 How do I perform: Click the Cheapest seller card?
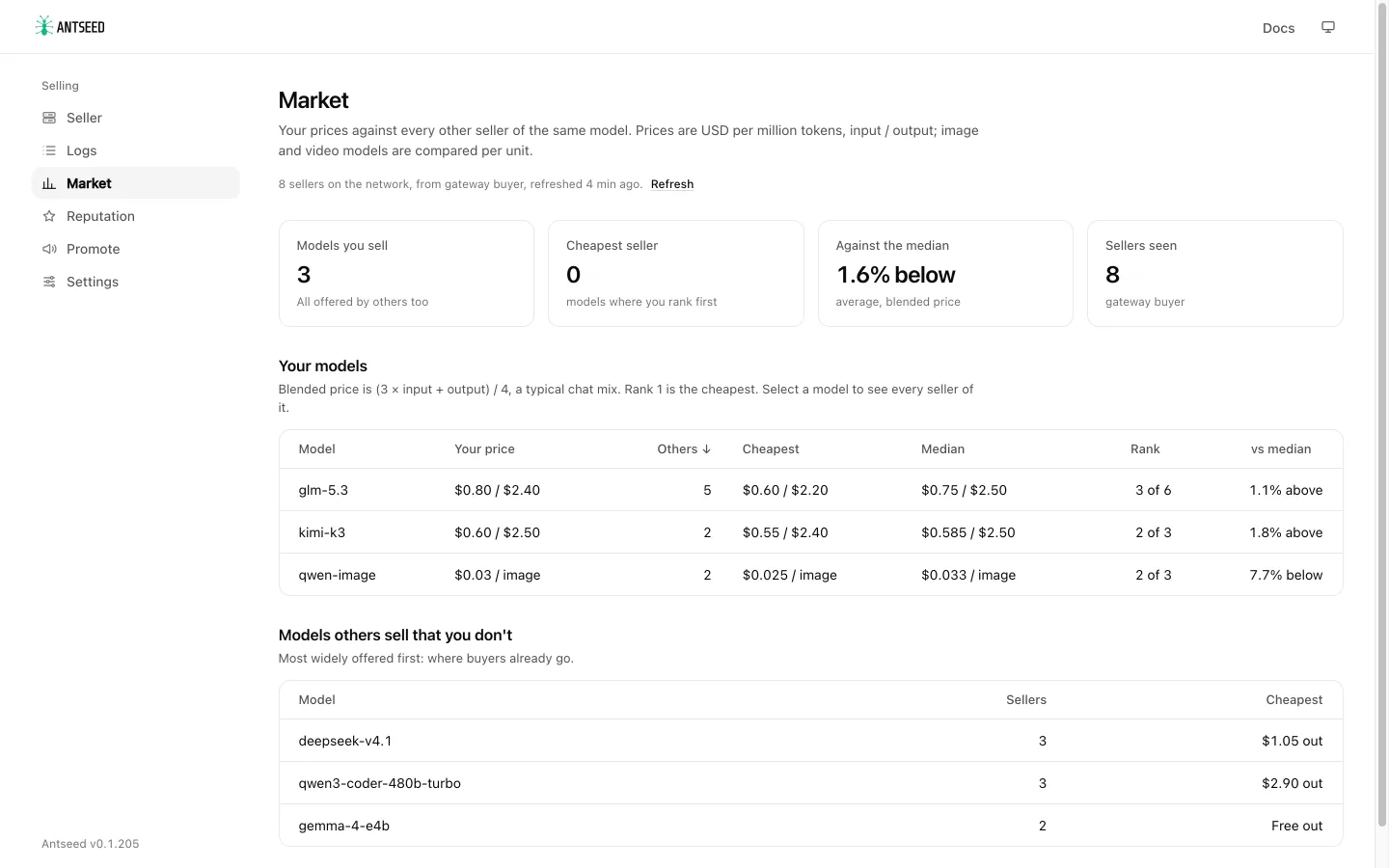tap(675, 273)
